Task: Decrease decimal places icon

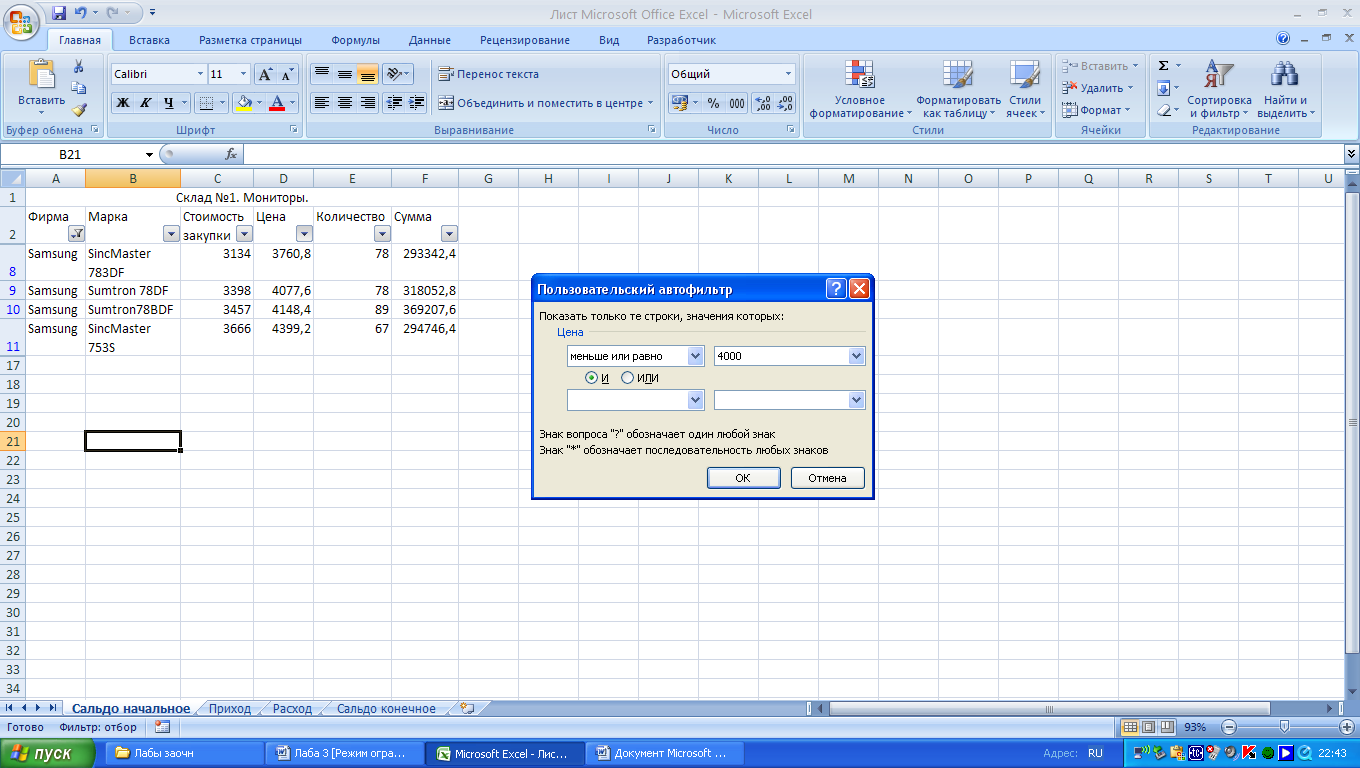Action: coord(785,103)
